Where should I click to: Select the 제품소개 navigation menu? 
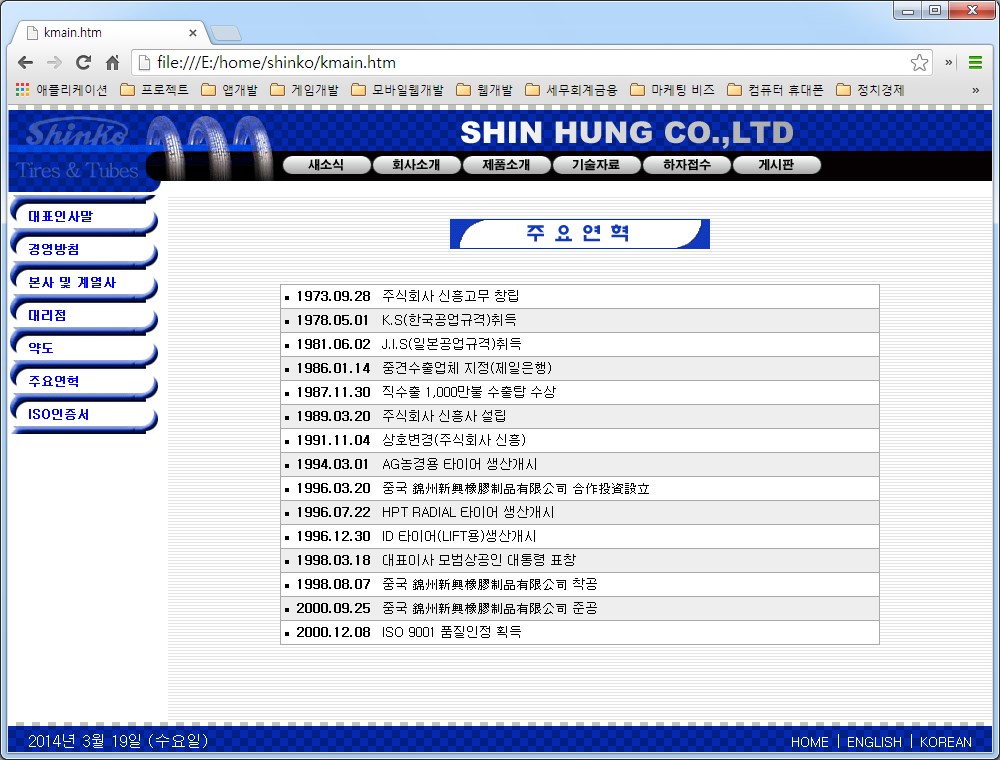[x=506, y=165]
